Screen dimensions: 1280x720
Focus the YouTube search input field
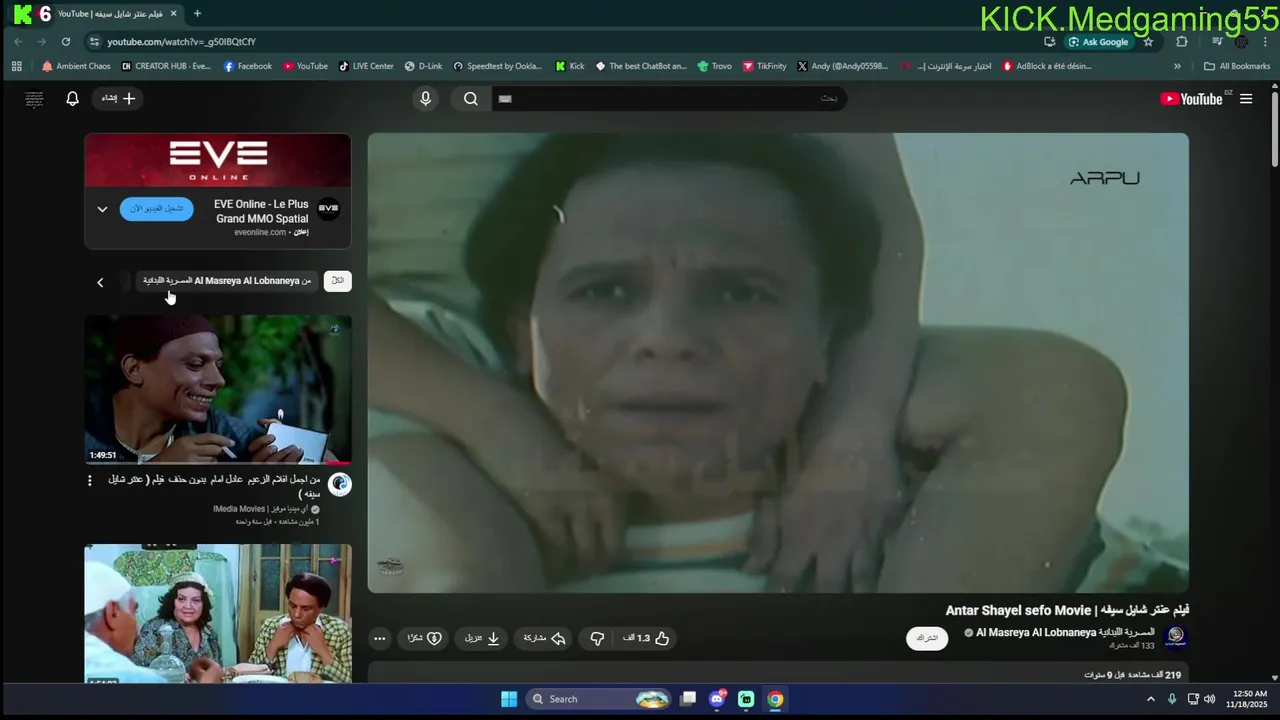[x=668, y=98]
